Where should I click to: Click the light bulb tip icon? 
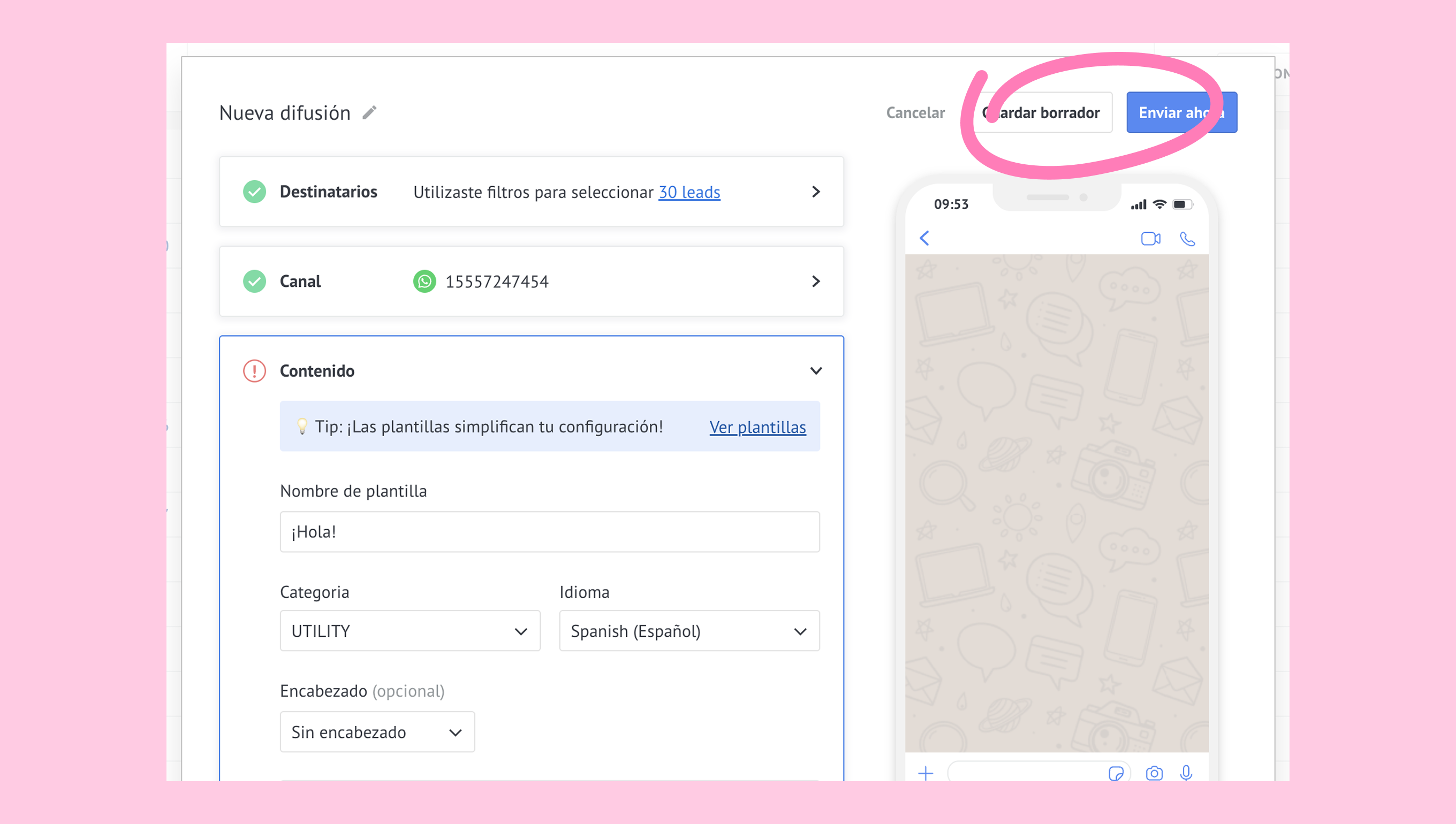point(302,427)
